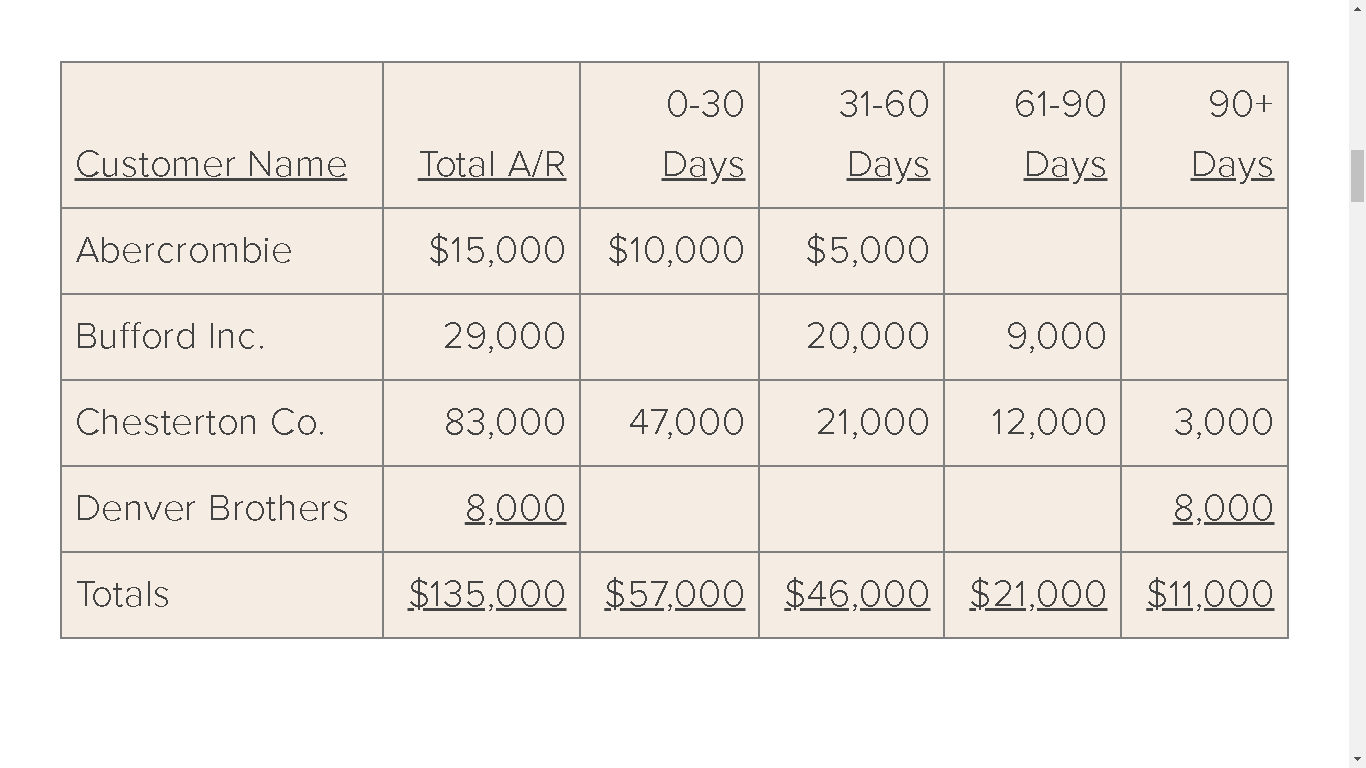The image size is (1366, 768).
Task: Click the scrollbar up arrow
Action: 1357,8
